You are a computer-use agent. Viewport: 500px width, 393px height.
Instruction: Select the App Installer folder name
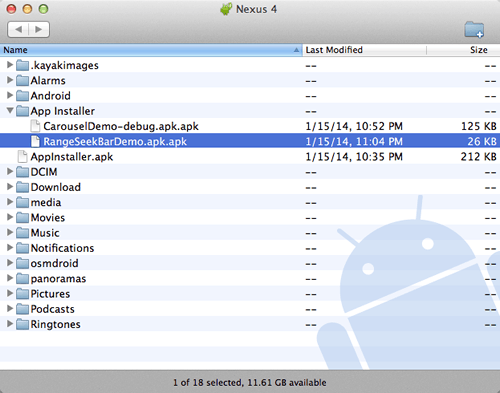(63, 111)
